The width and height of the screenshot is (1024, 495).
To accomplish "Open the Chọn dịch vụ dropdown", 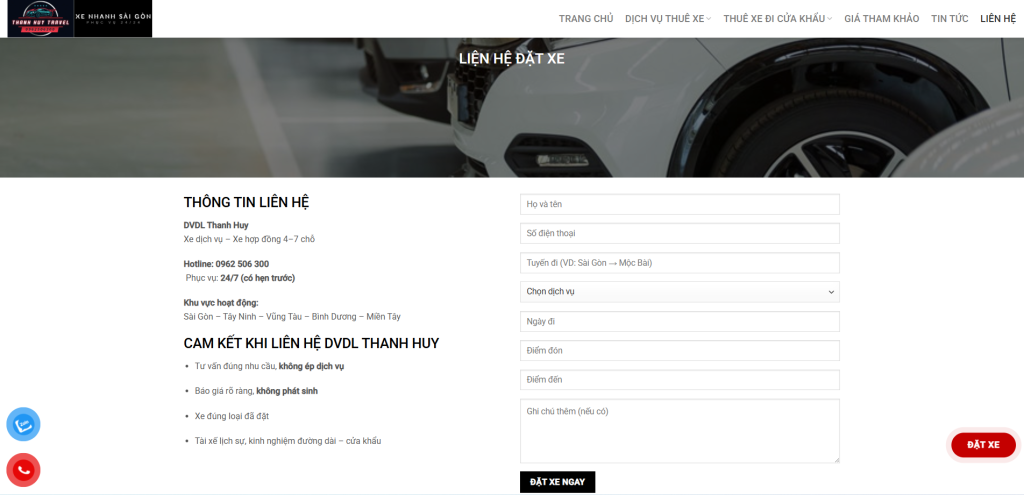I will 679,292.
